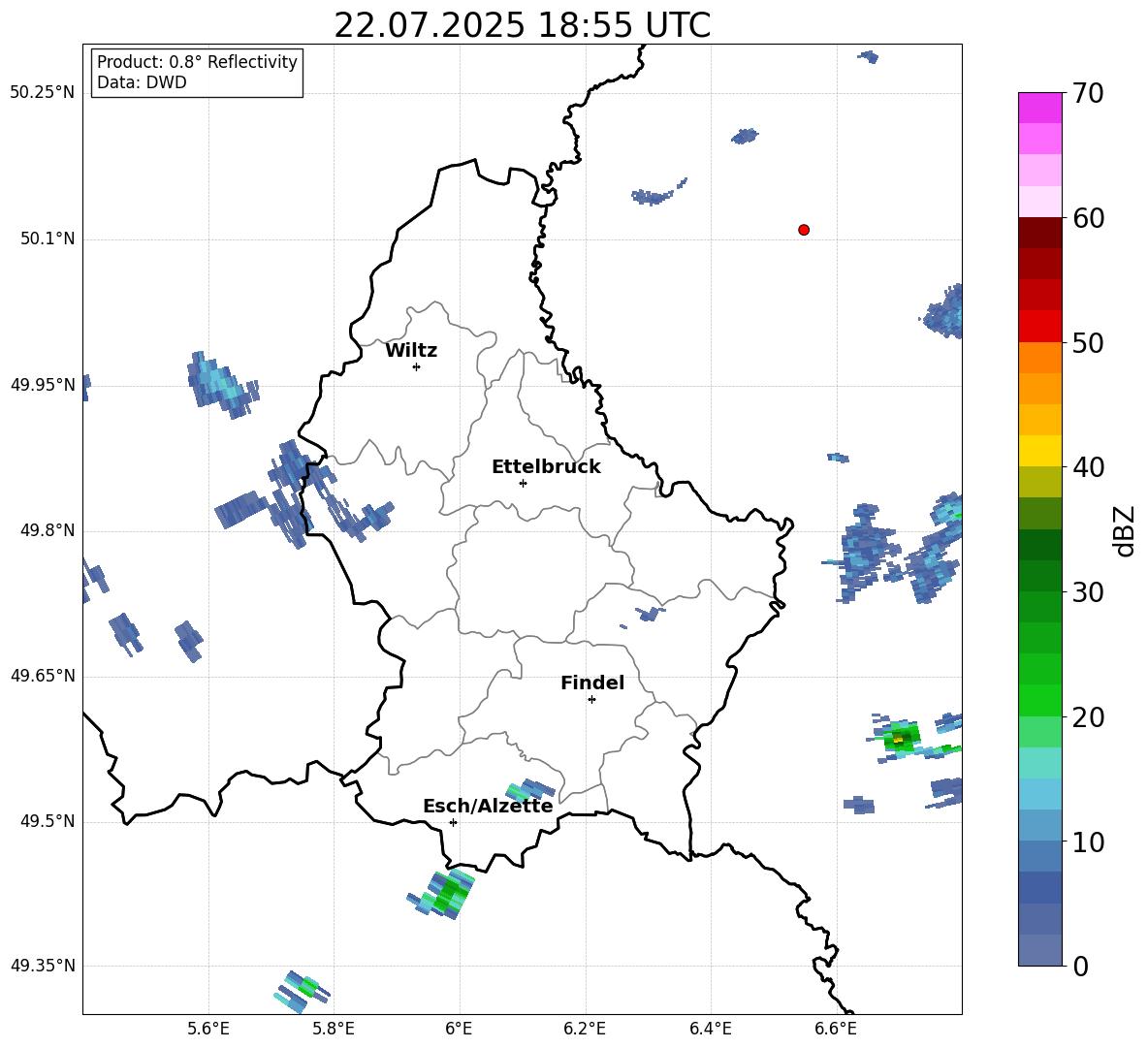Click the plus marker under Wiltz
Image resolution: width=1148 pixels, height=1048 pixels.
(417, 366)
